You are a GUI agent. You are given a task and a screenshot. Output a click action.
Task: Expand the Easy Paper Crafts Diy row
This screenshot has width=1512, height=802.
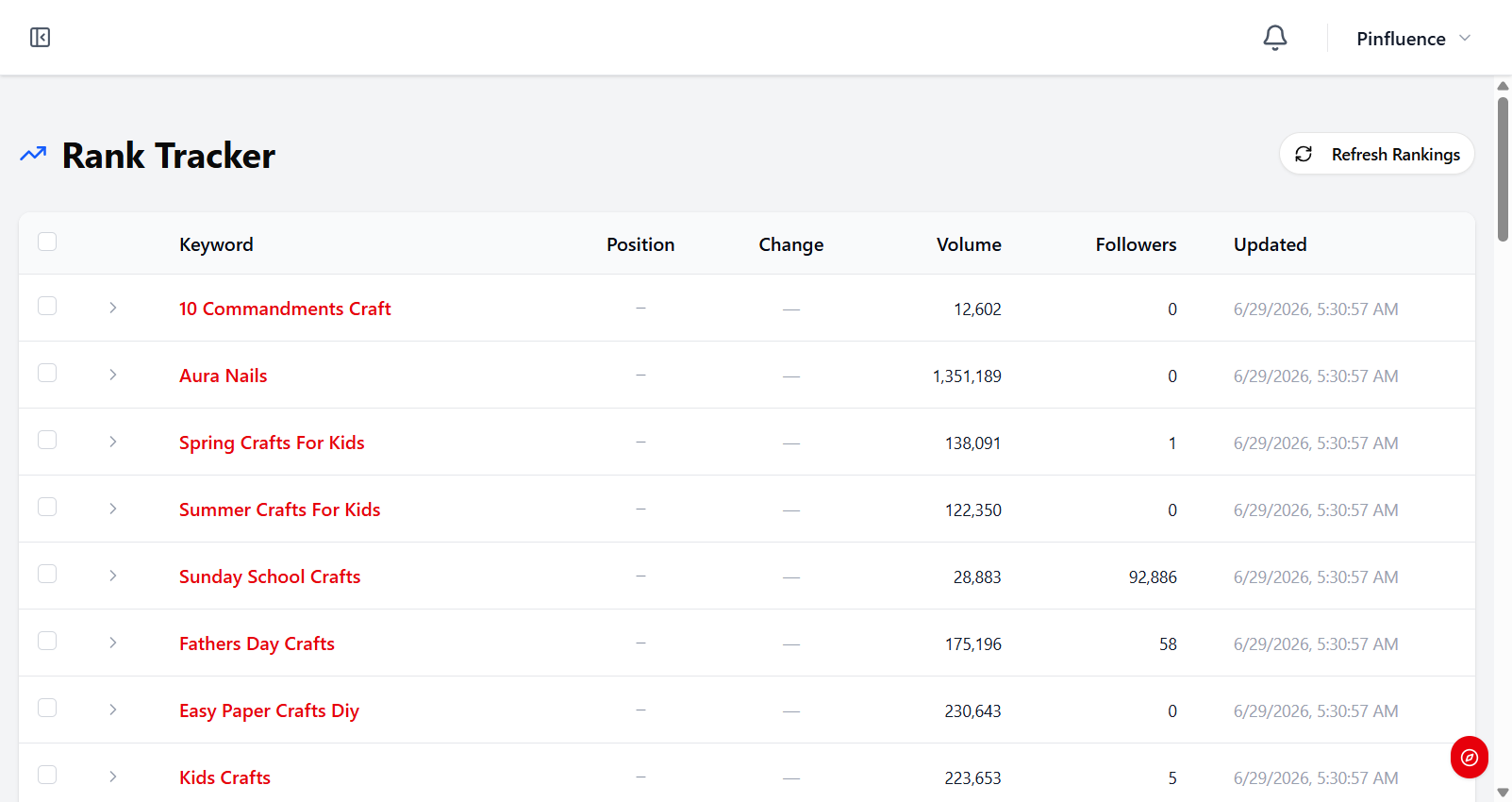tap(112, 710)
